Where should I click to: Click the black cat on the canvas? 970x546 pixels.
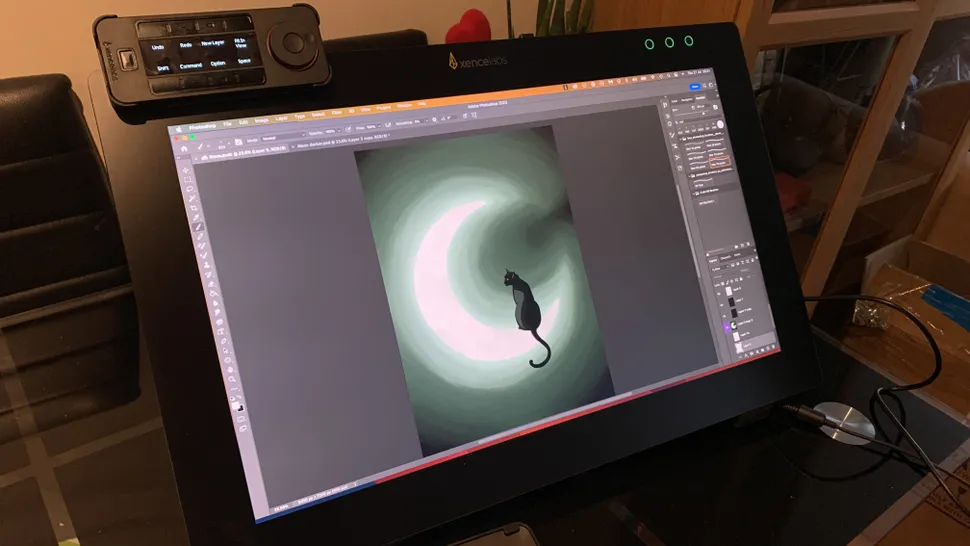(x=525, y=308)
